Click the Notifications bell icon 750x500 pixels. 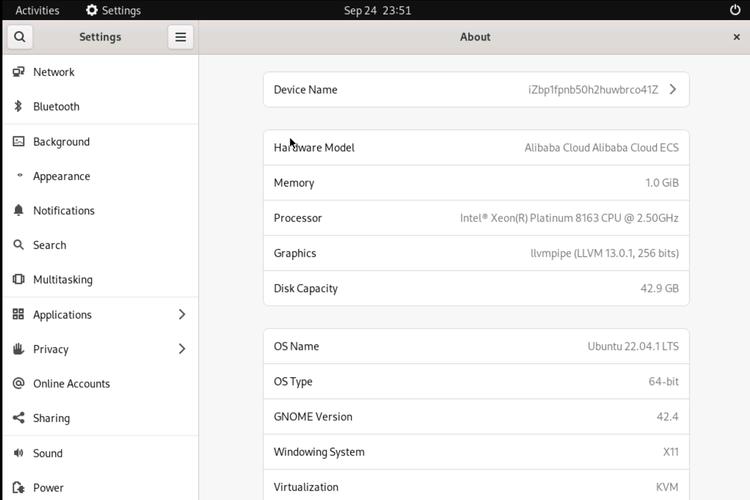point(18,210)
